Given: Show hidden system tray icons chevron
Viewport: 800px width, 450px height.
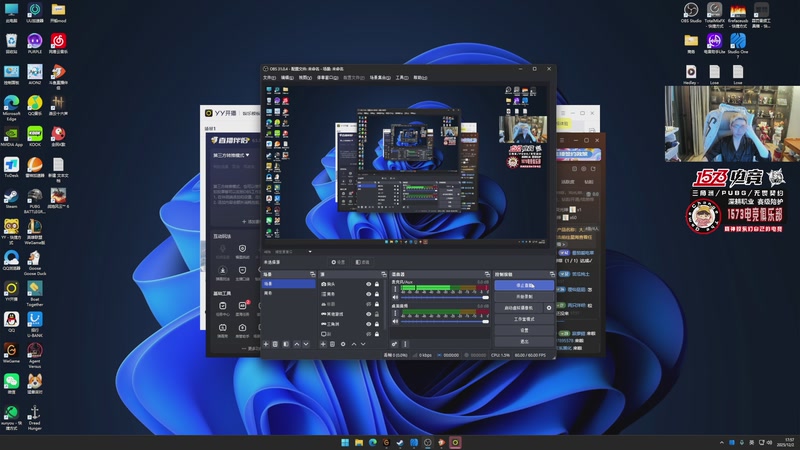Looking at the screenshot, I should [x=721, y=442].
